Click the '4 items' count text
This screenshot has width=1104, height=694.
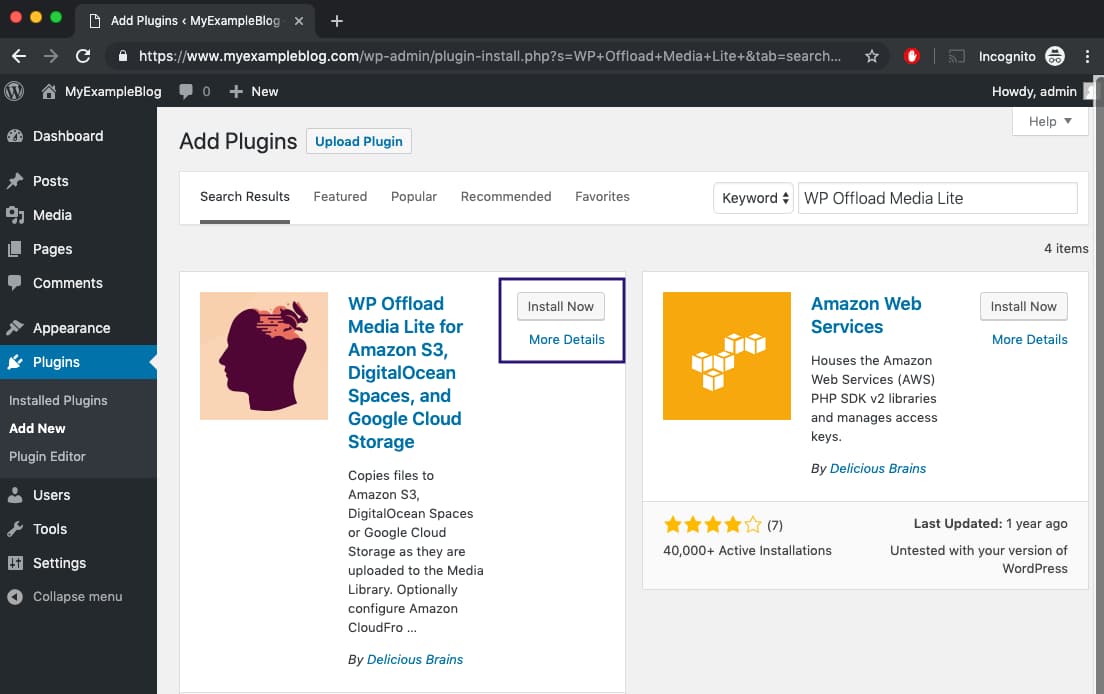1066,248
